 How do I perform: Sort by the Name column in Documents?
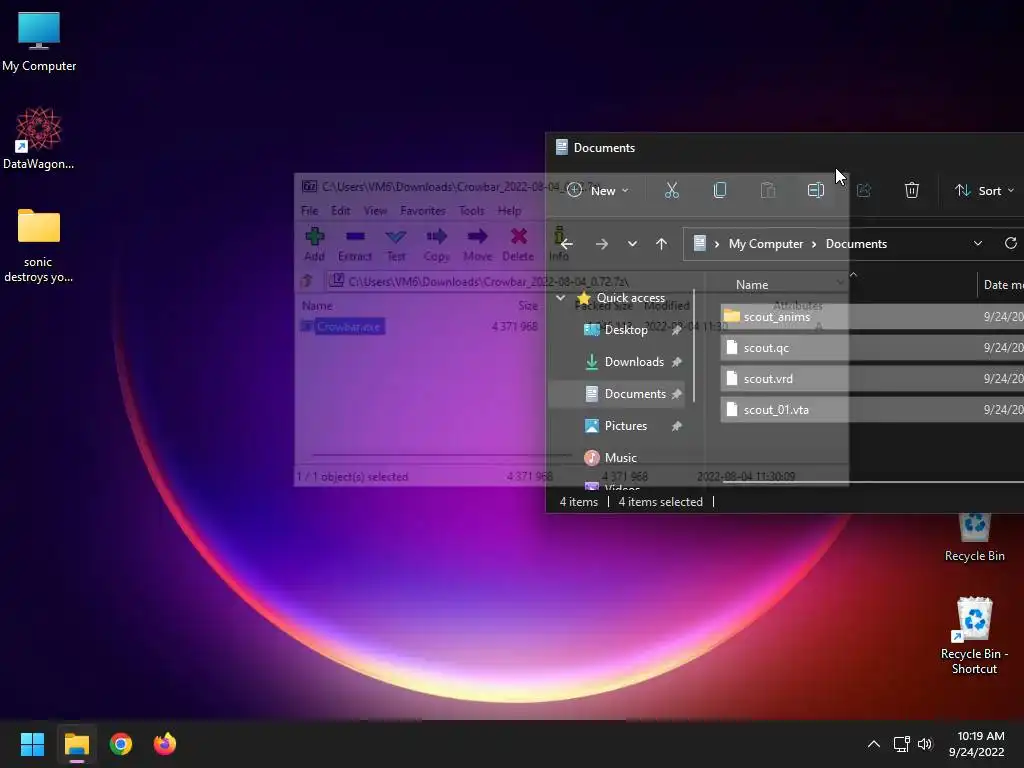(752, 285)
